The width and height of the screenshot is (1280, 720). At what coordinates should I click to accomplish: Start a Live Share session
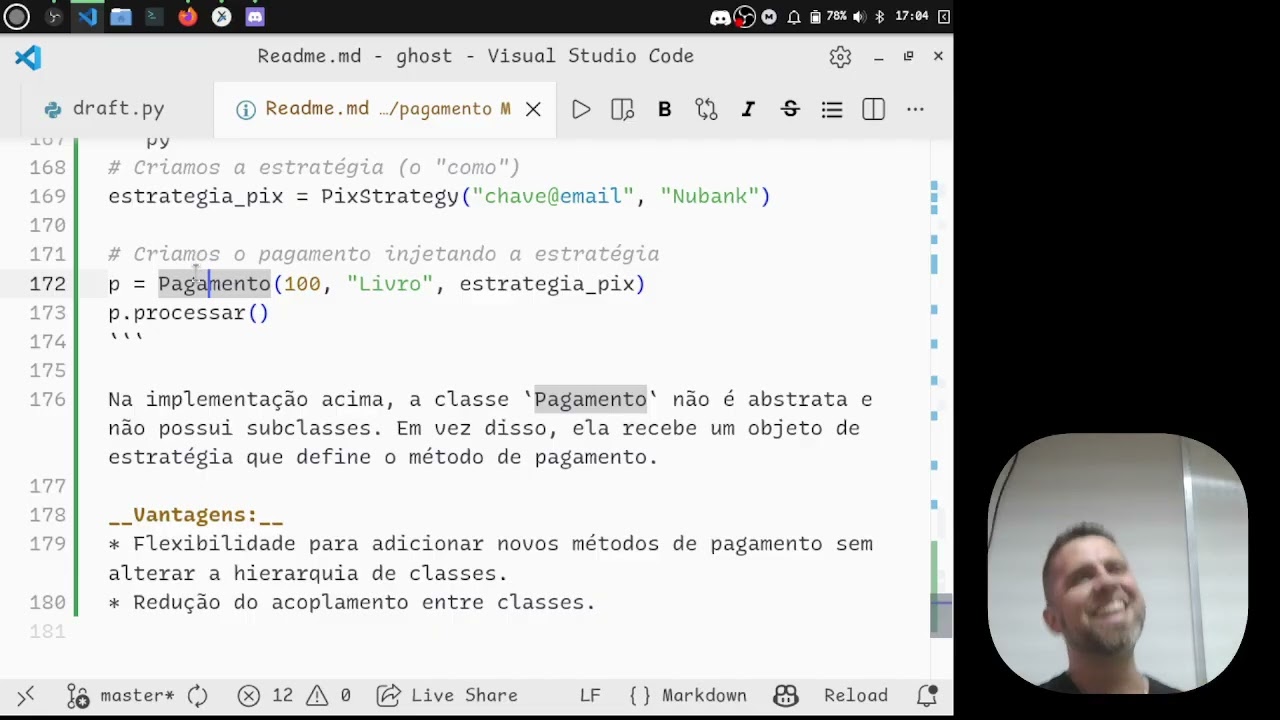(x=448, y=695)
